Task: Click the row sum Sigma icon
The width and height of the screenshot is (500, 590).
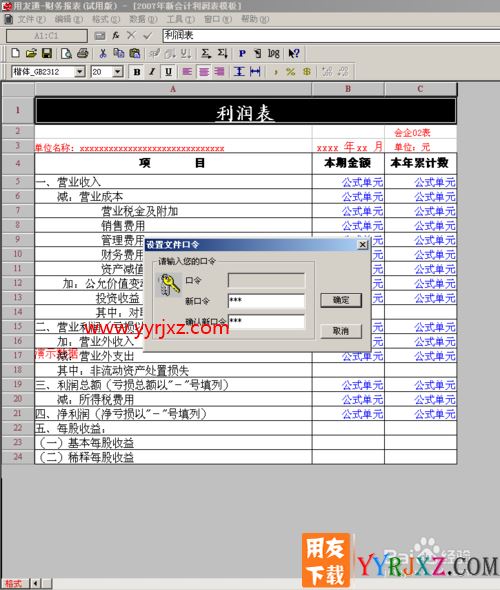Action: point(205,53)
